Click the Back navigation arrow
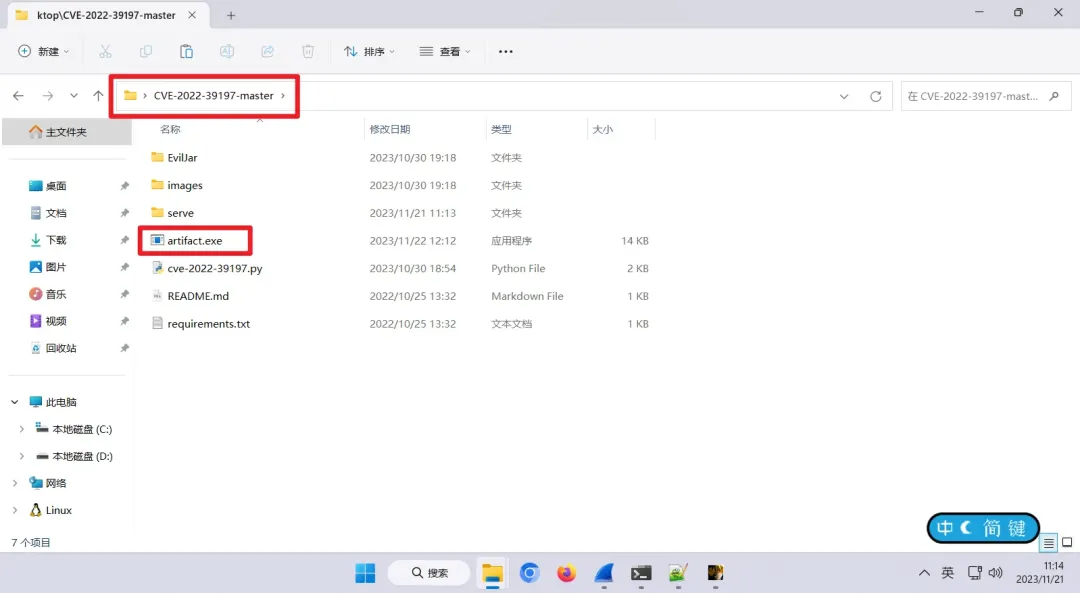 coord(20,95)
